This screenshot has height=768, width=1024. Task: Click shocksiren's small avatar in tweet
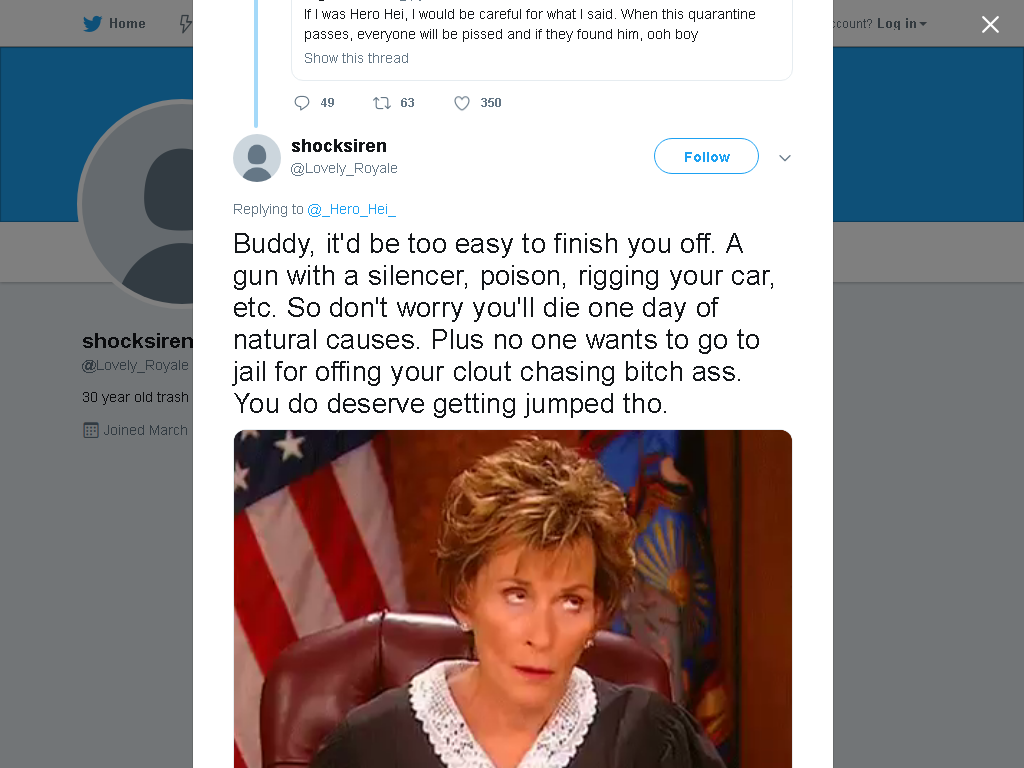click(257, 157)
